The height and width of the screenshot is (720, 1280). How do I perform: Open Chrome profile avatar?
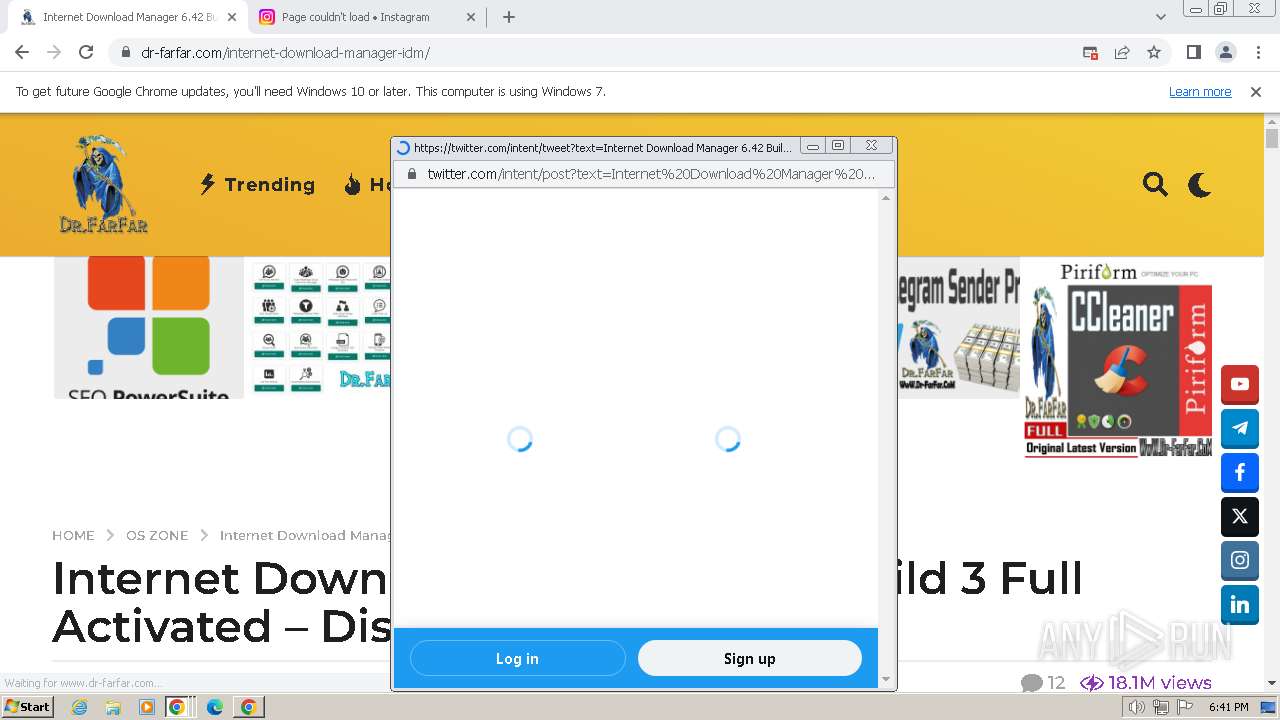click(x=1225, y=52)
